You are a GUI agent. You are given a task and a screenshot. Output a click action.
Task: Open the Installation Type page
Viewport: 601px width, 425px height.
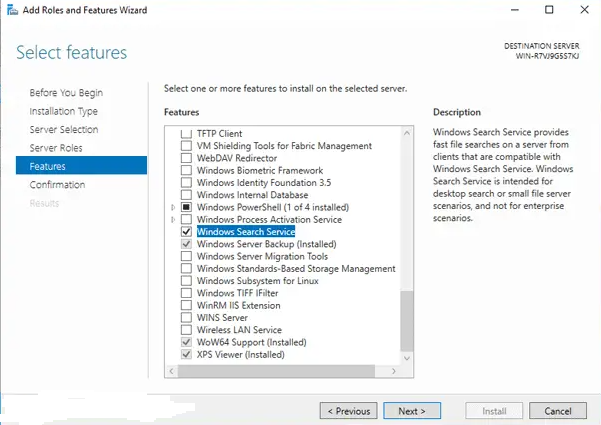64,111
